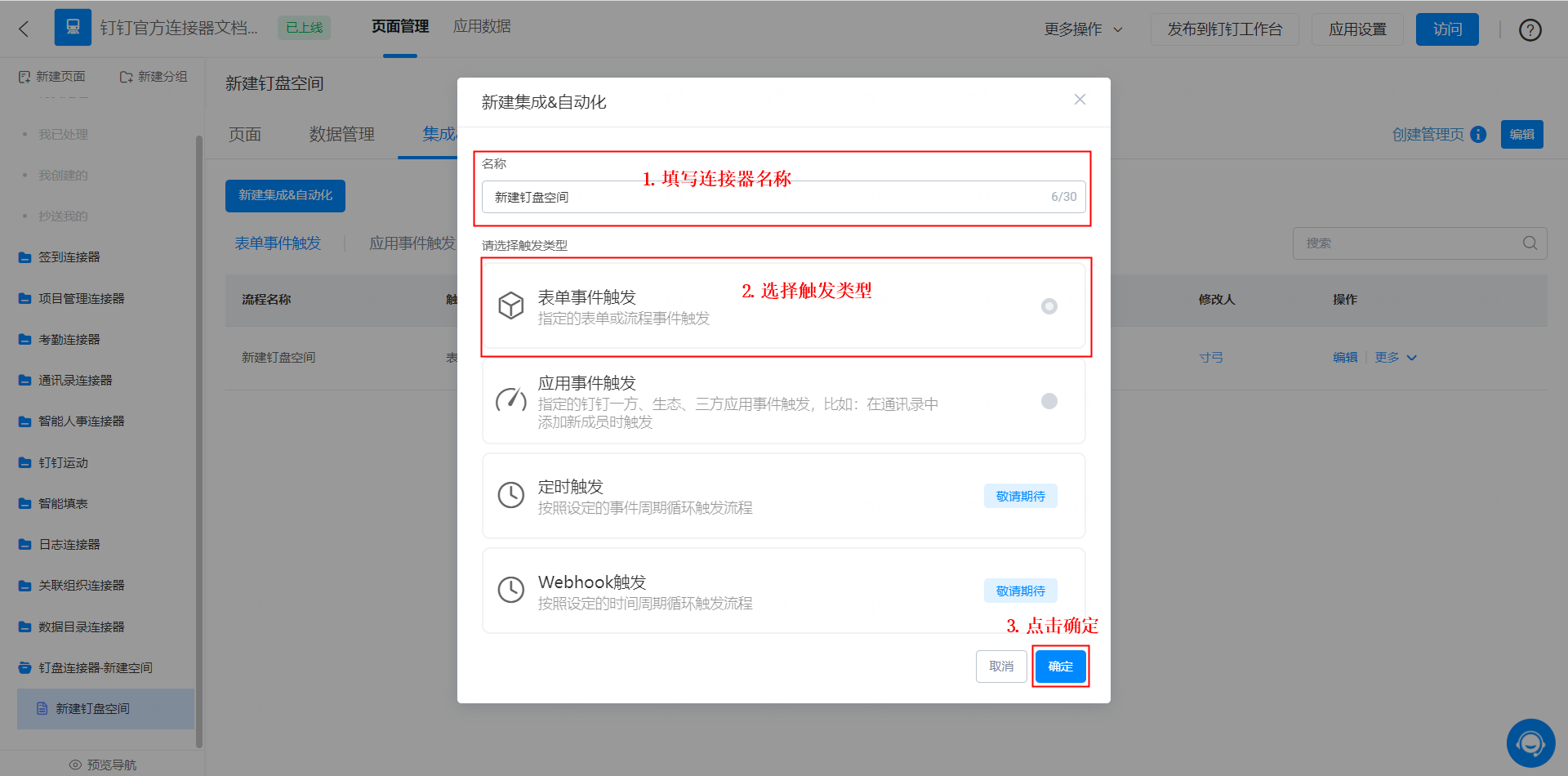Click the clock icon of 定时触发
Viewport: 1568px width, 776px height.
click(x=511, y=495)
